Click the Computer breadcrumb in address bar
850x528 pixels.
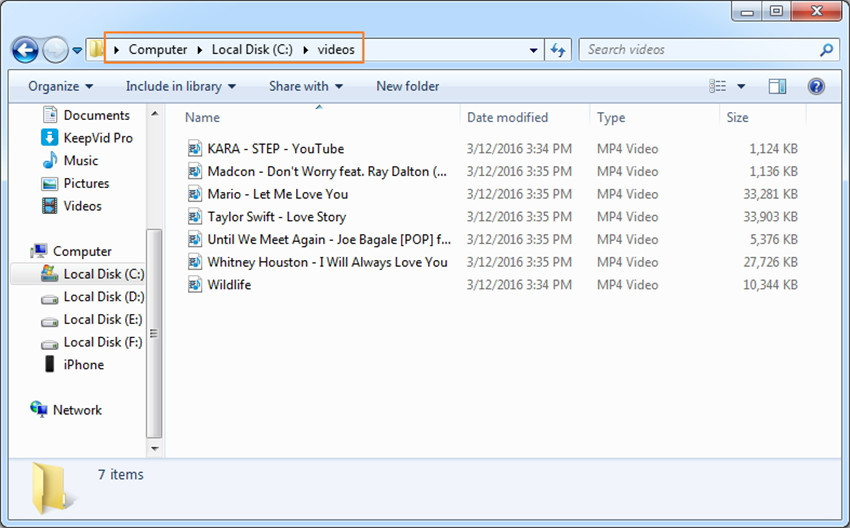158,49
